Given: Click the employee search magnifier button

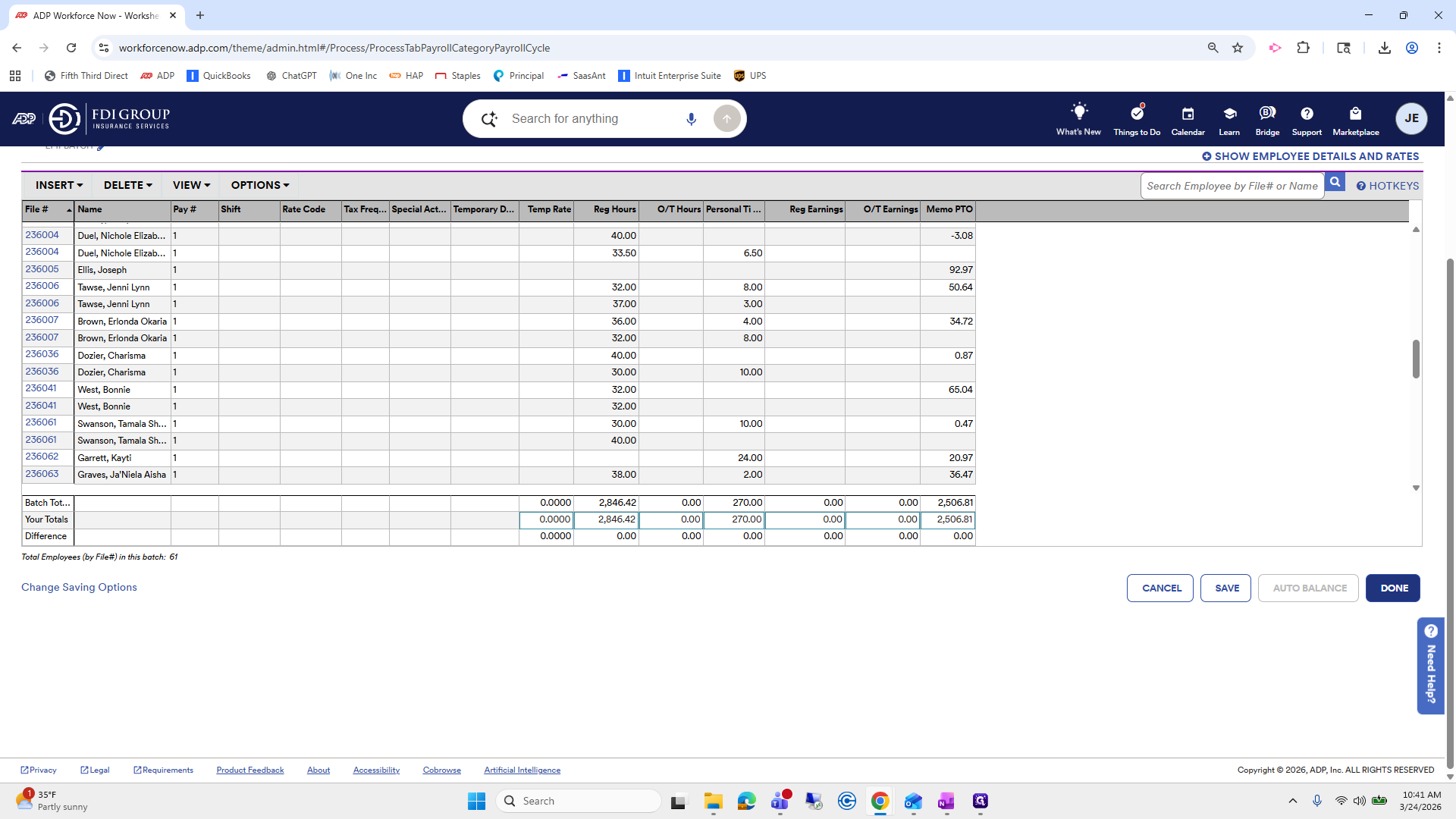Looking at the screenshot, I should pos(1335,183).
